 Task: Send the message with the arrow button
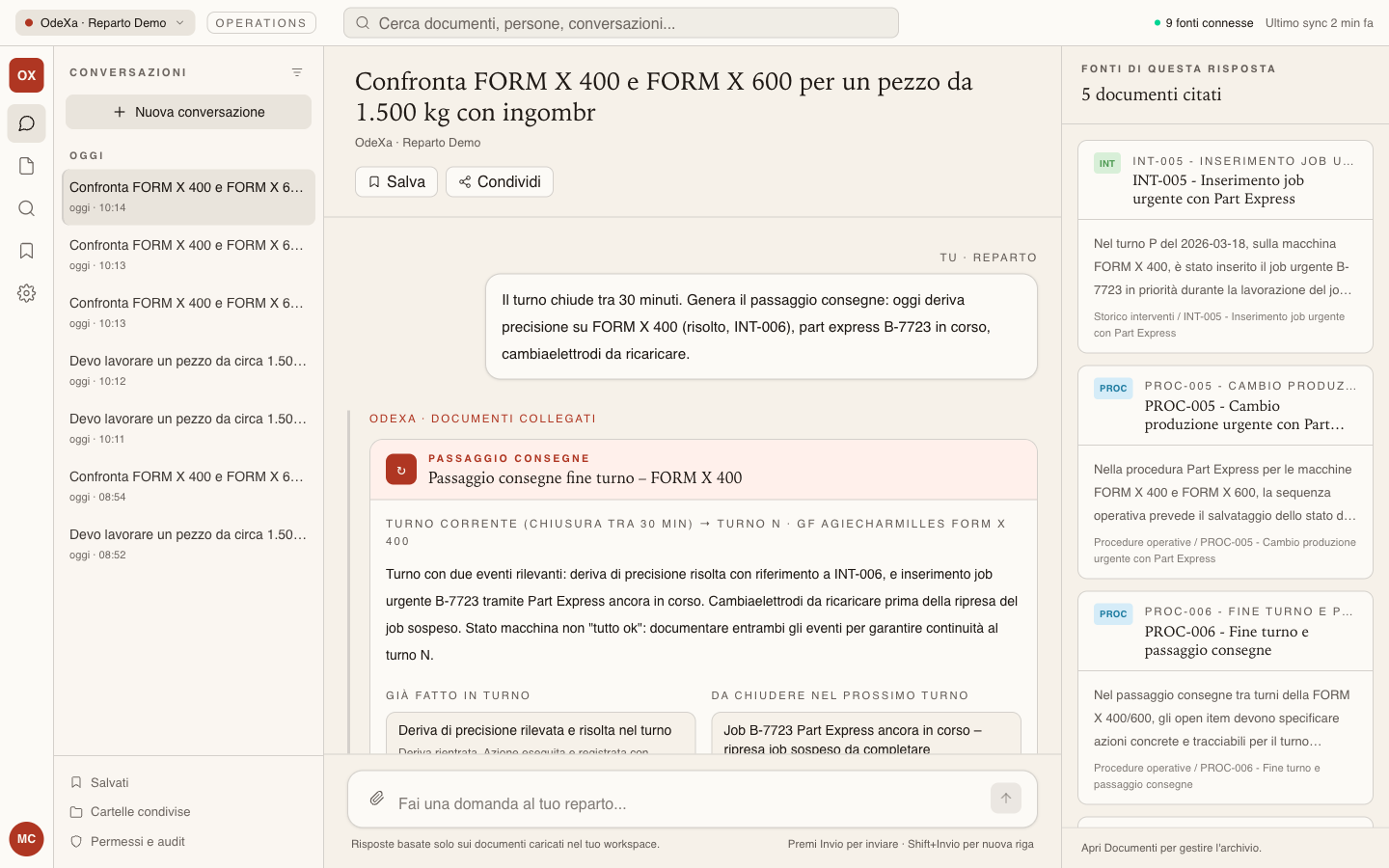[1005, 799]
